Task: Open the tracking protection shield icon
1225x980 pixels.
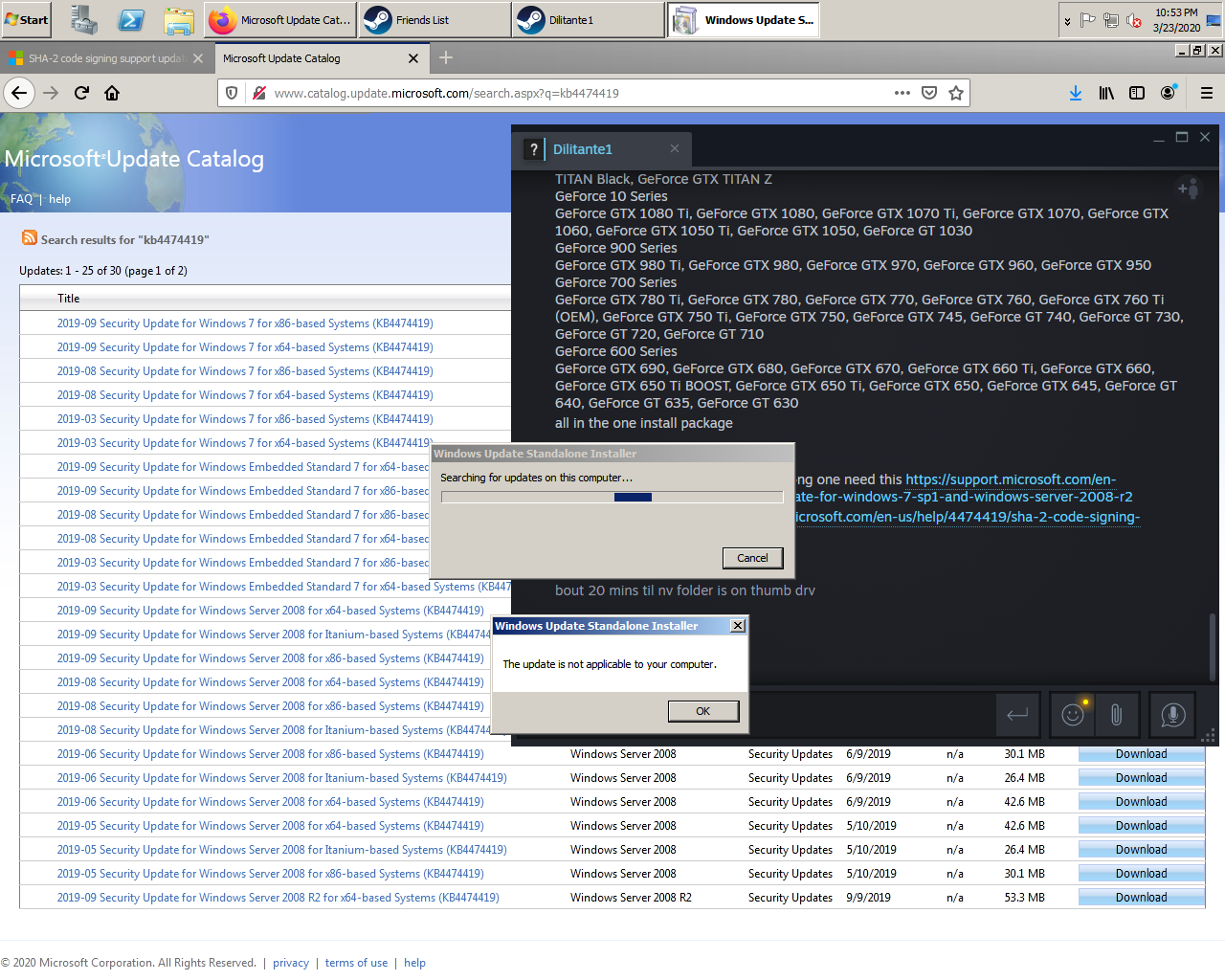Action: [x=232, y=93]
